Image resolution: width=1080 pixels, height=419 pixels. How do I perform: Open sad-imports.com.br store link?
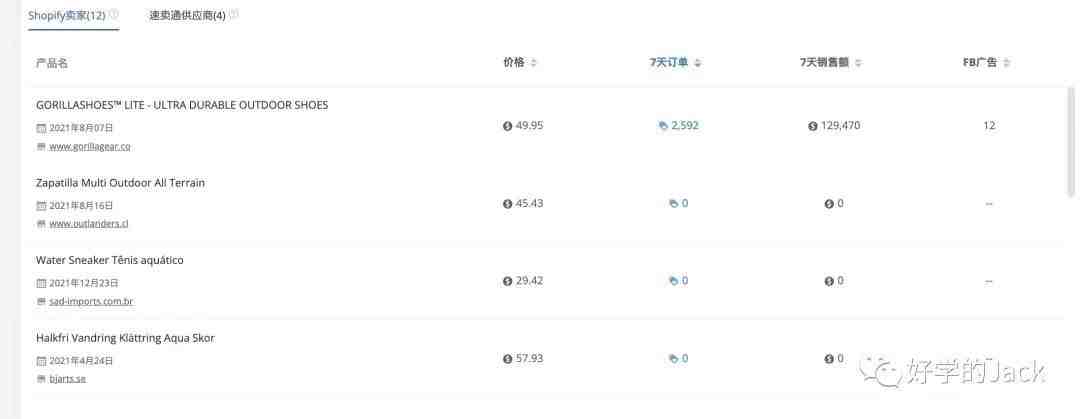point(92,302)
